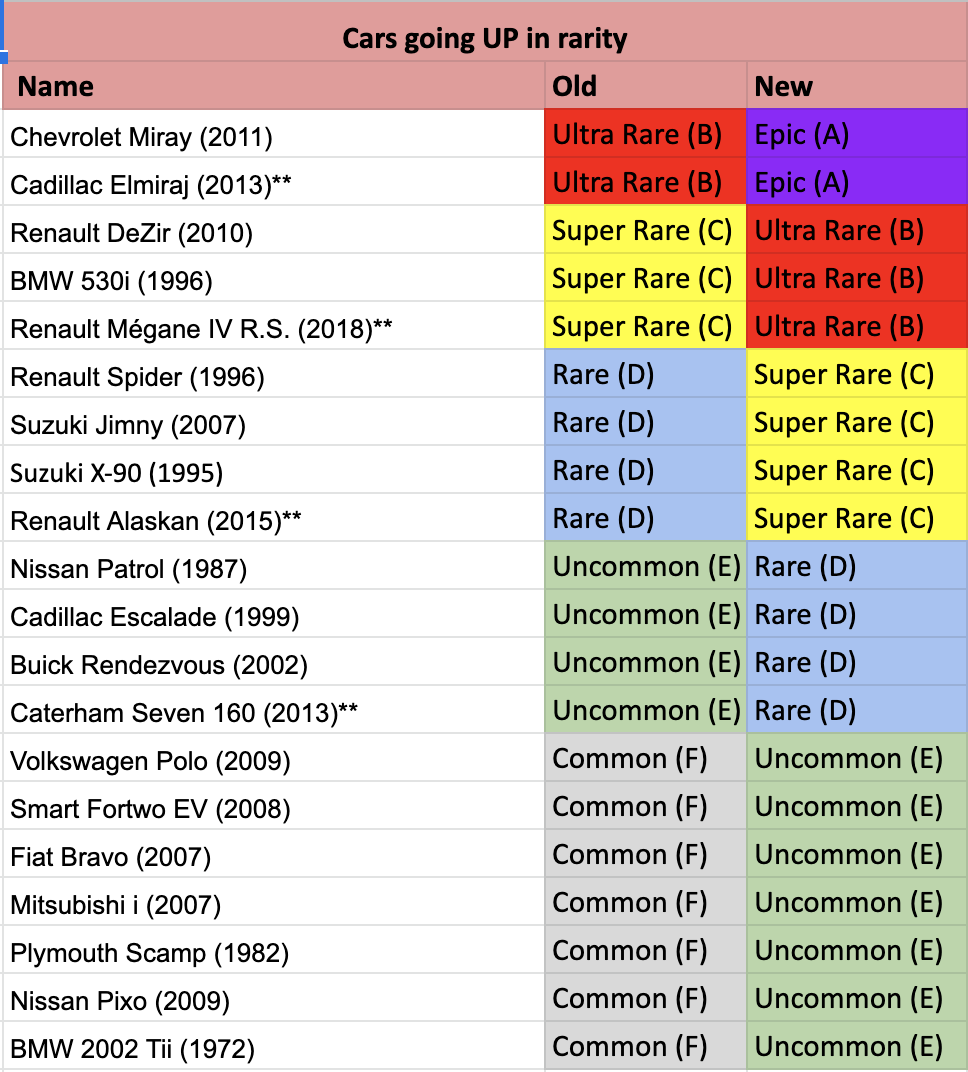Select the 'Cars going UP in rarity' title cell
The height and width of the screenshot is (1072, 968).
coord(485,32)
